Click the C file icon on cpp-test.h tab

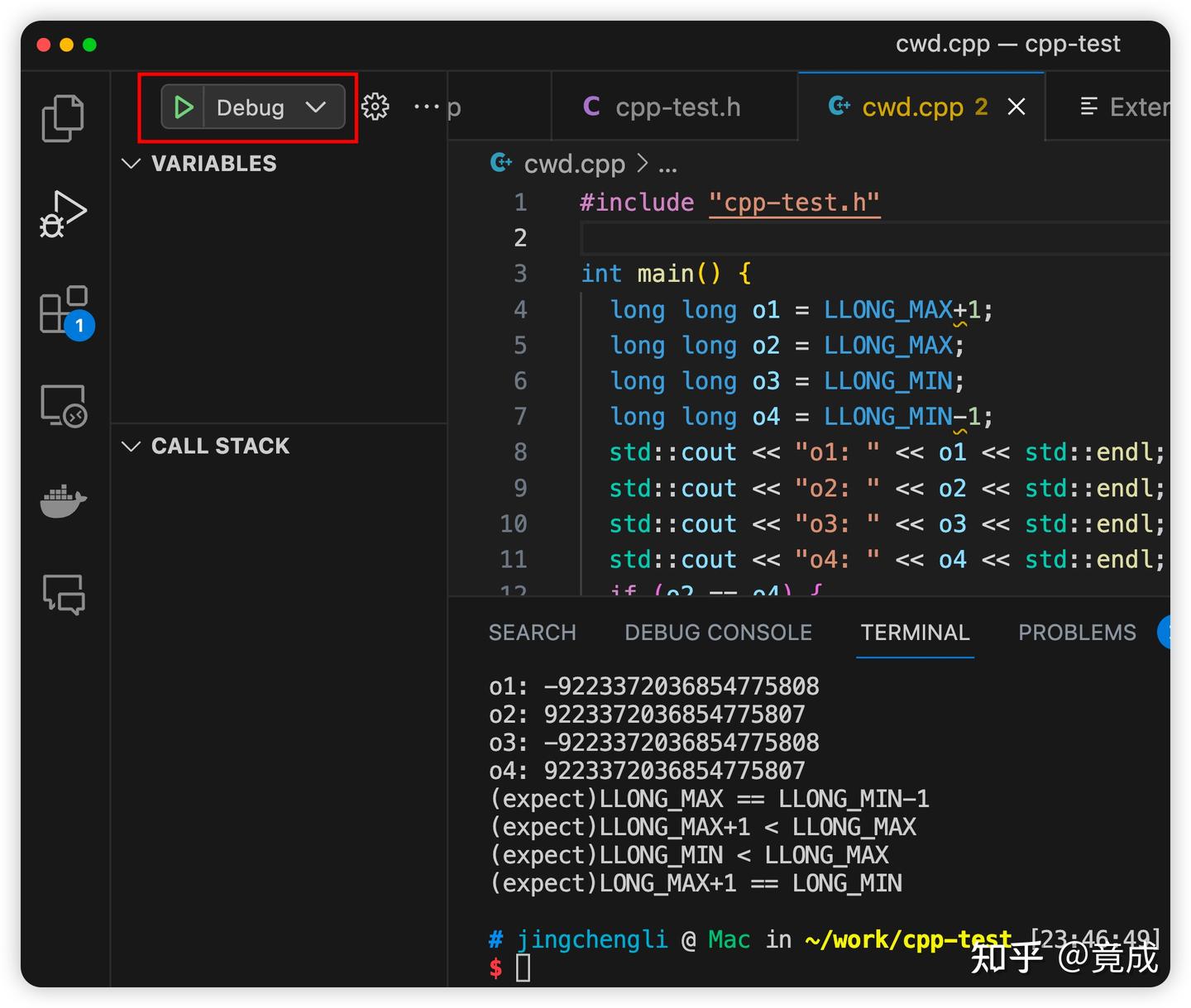tap(591, 106)
